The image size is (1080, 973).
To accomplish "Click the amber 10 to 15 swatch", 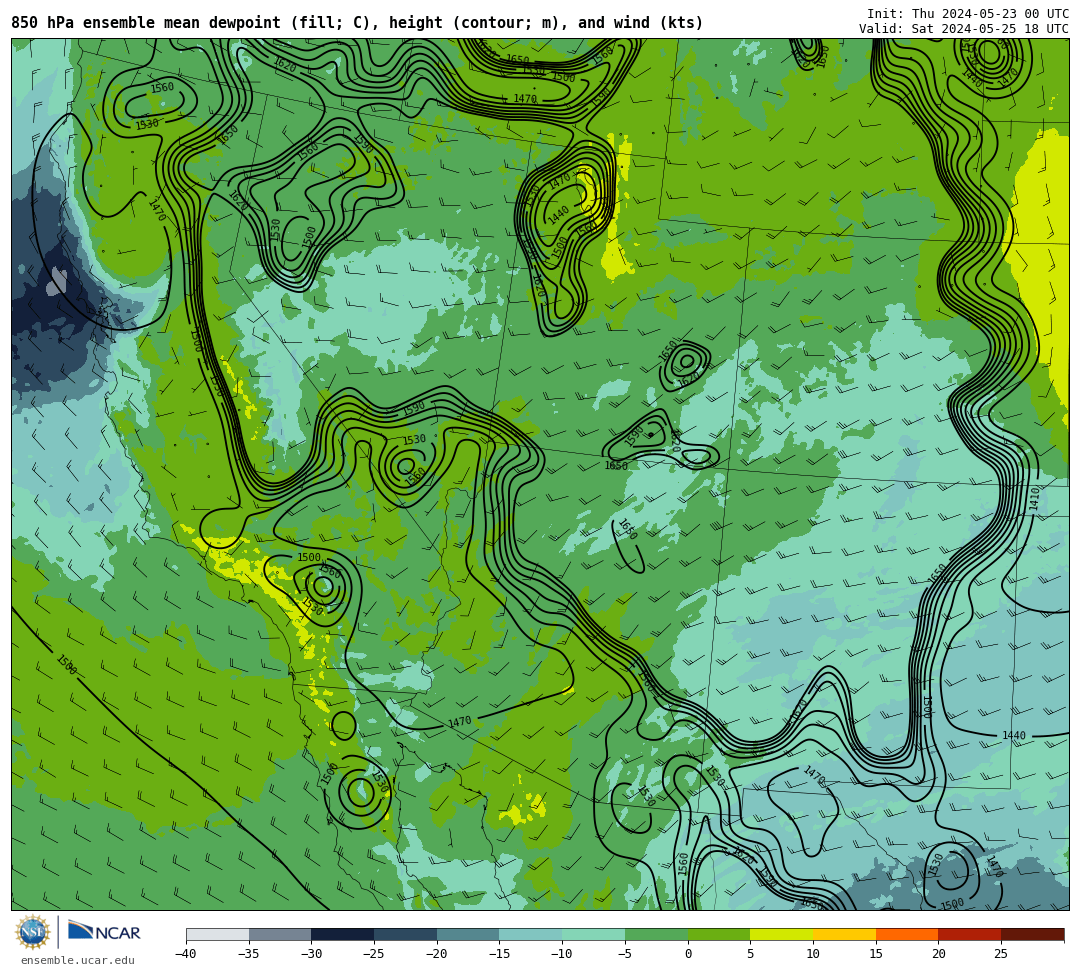I will tap(844, 934).
